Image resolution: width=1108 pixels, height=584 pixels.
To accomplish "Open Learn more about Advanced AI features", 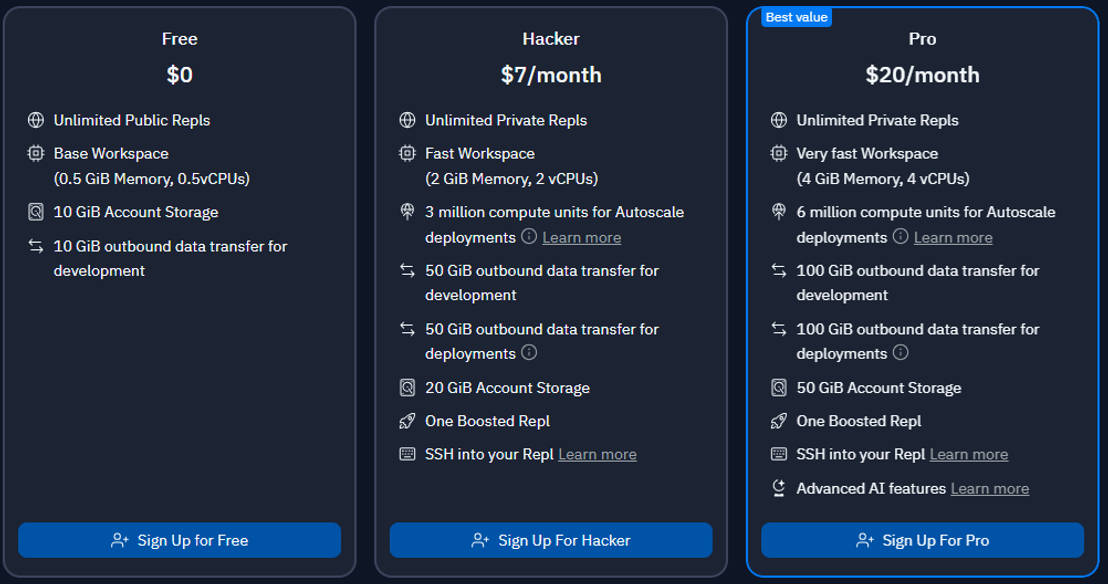I will [989, 489].
